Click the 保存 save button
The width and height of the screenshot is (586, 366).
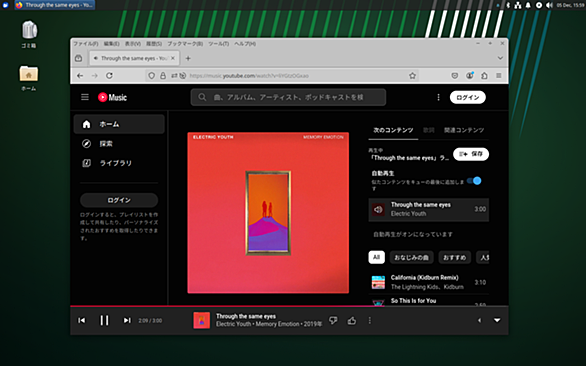coord(471,154)
